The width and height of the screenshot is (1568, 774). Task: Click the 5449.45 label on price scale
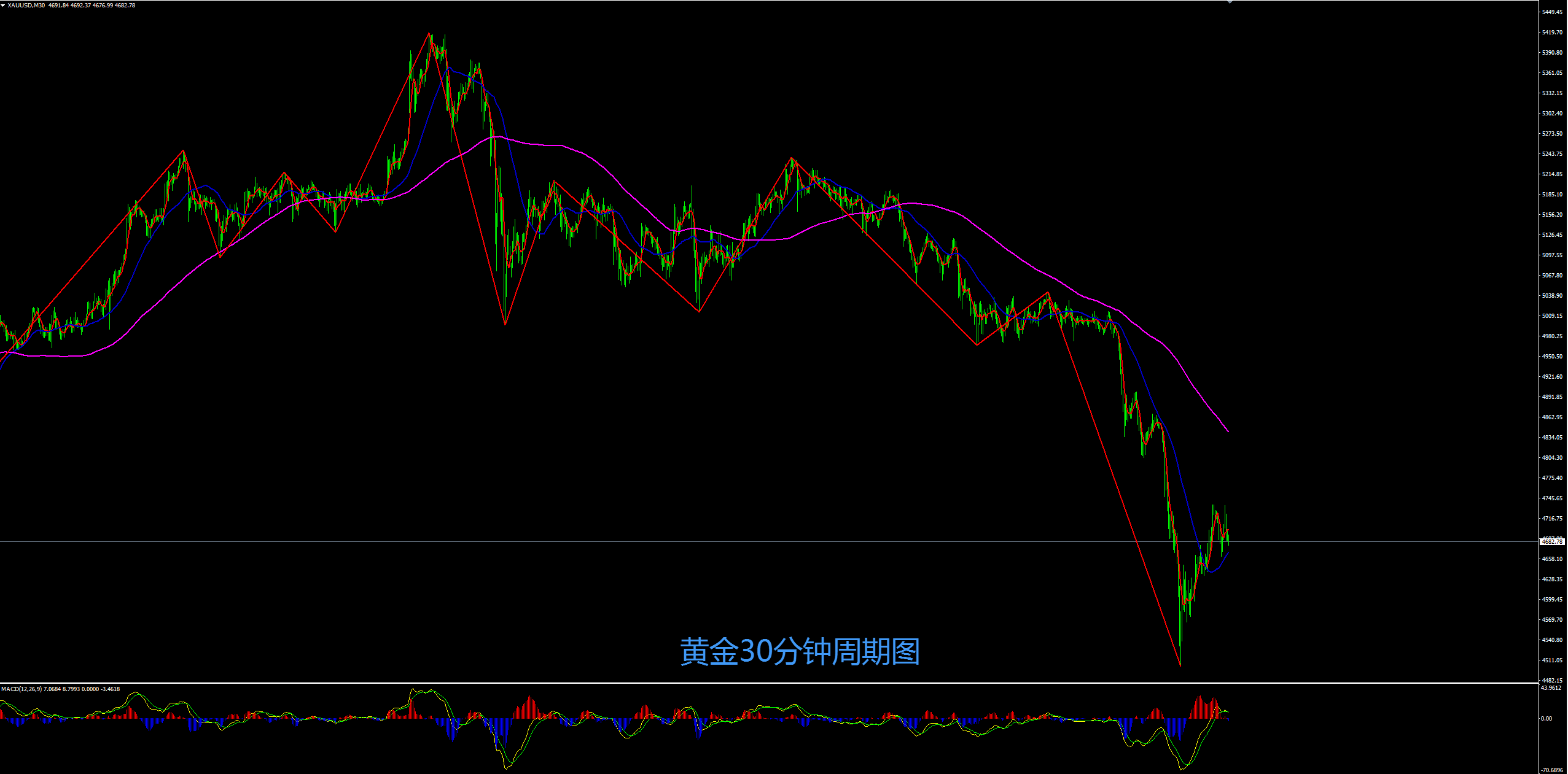[x=1552, y=12]
